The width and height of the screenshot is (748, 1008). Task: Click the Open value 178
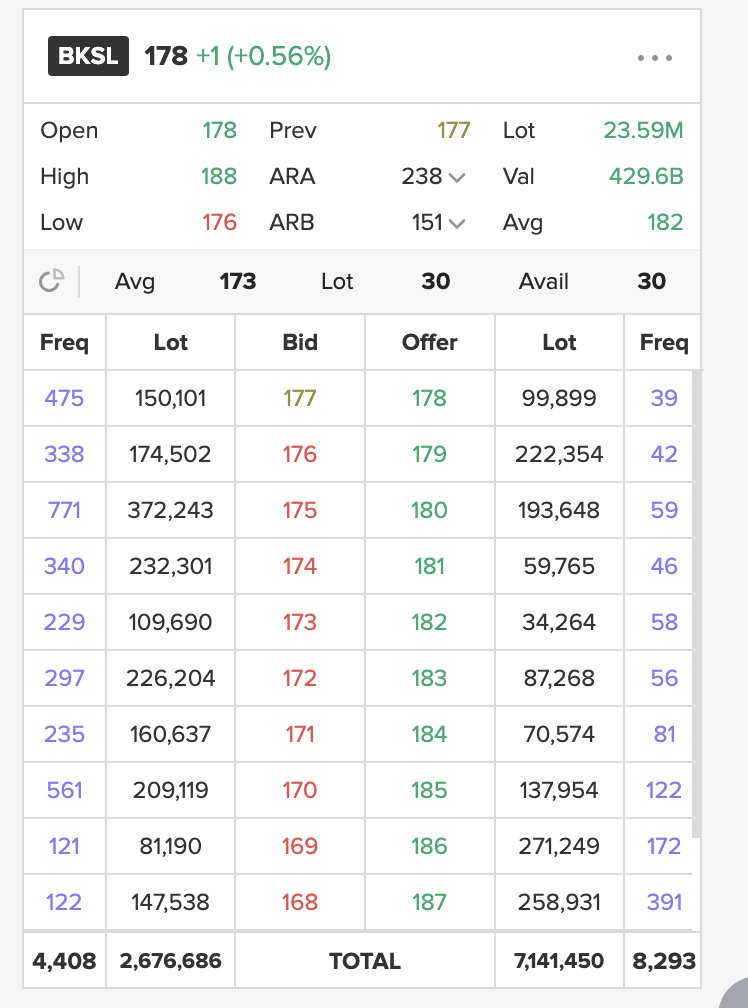(x=220, y=130)
